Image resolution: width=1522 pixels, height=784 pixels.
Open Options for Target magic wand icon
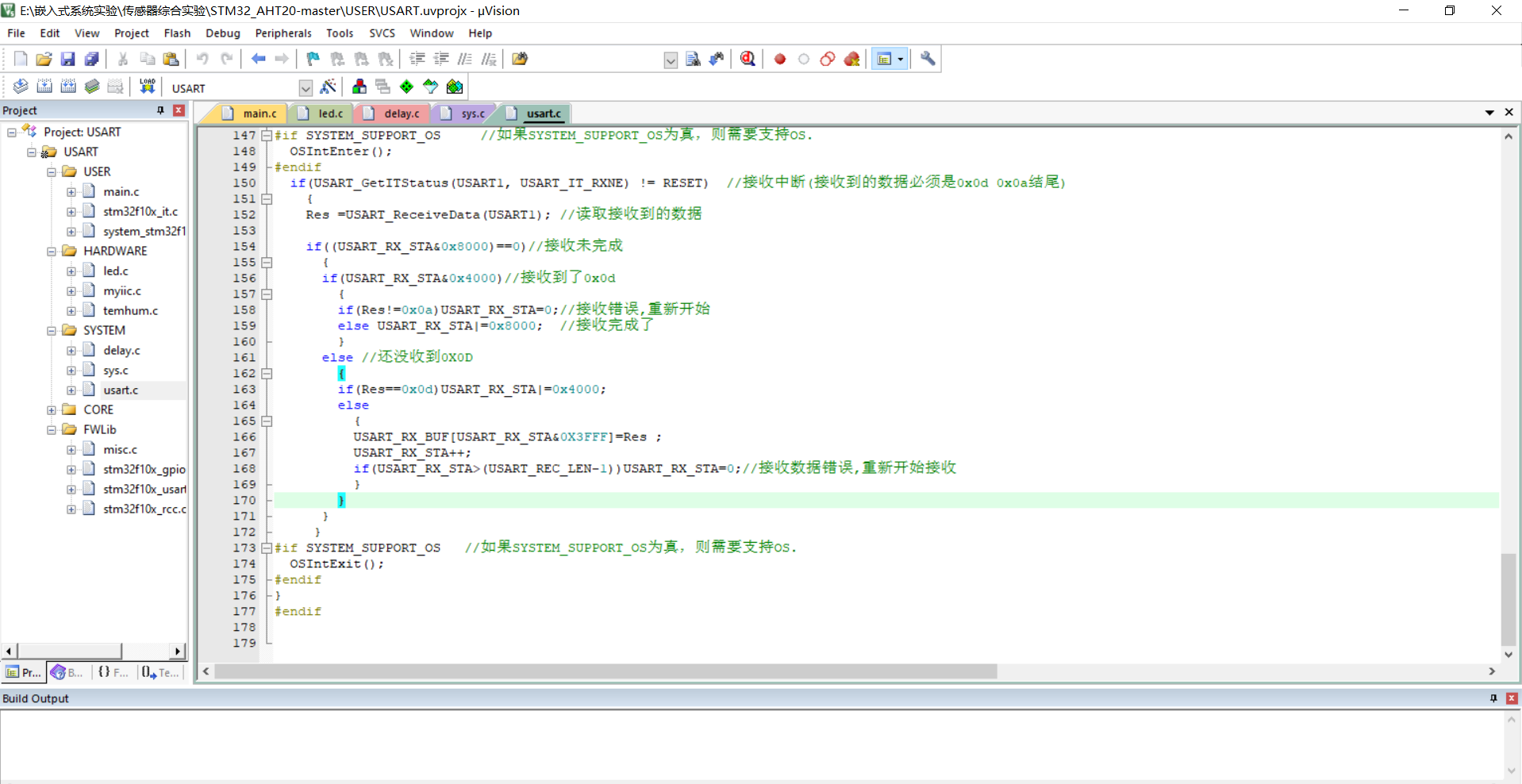328,86
